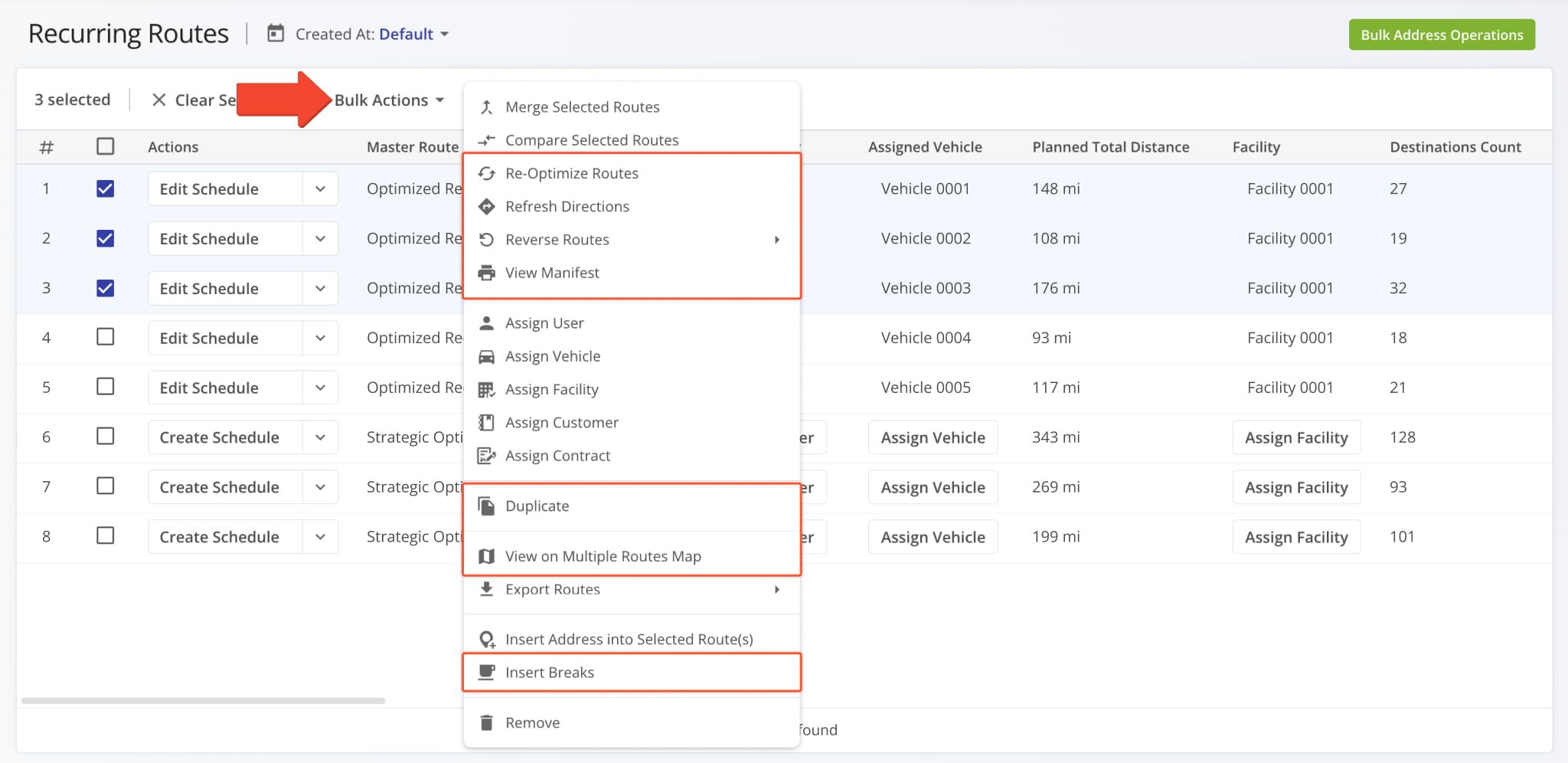
Task: Click the Planned Total Distance column header
Action: coord(1110,146)
